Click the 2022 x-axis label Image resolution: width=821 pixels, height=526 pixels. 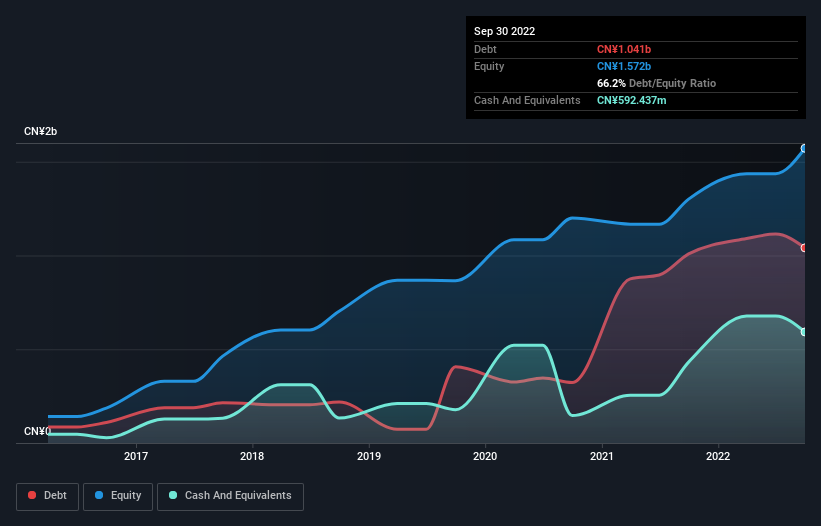pos(718,456)
